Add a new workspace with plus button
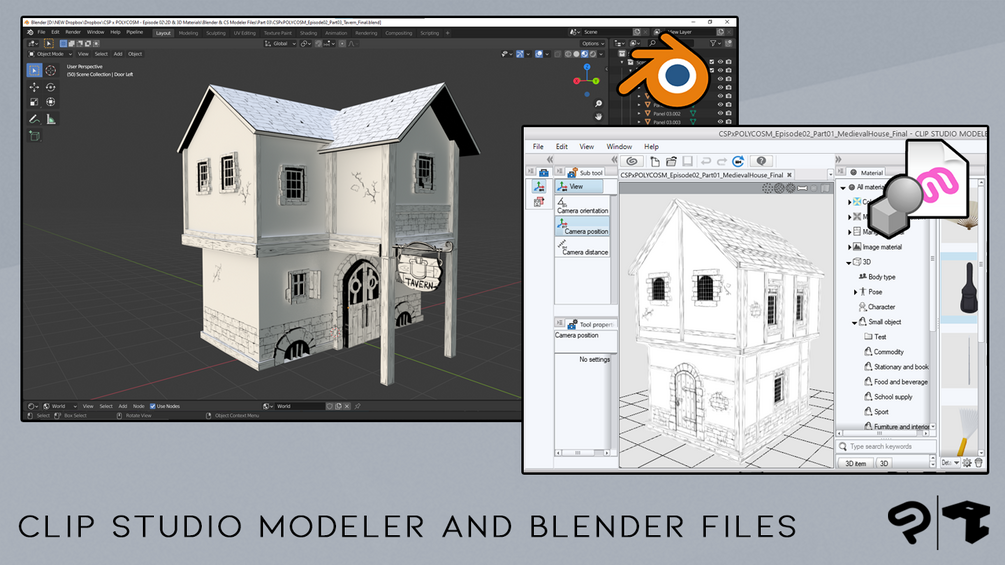 [x=447, y=33]
